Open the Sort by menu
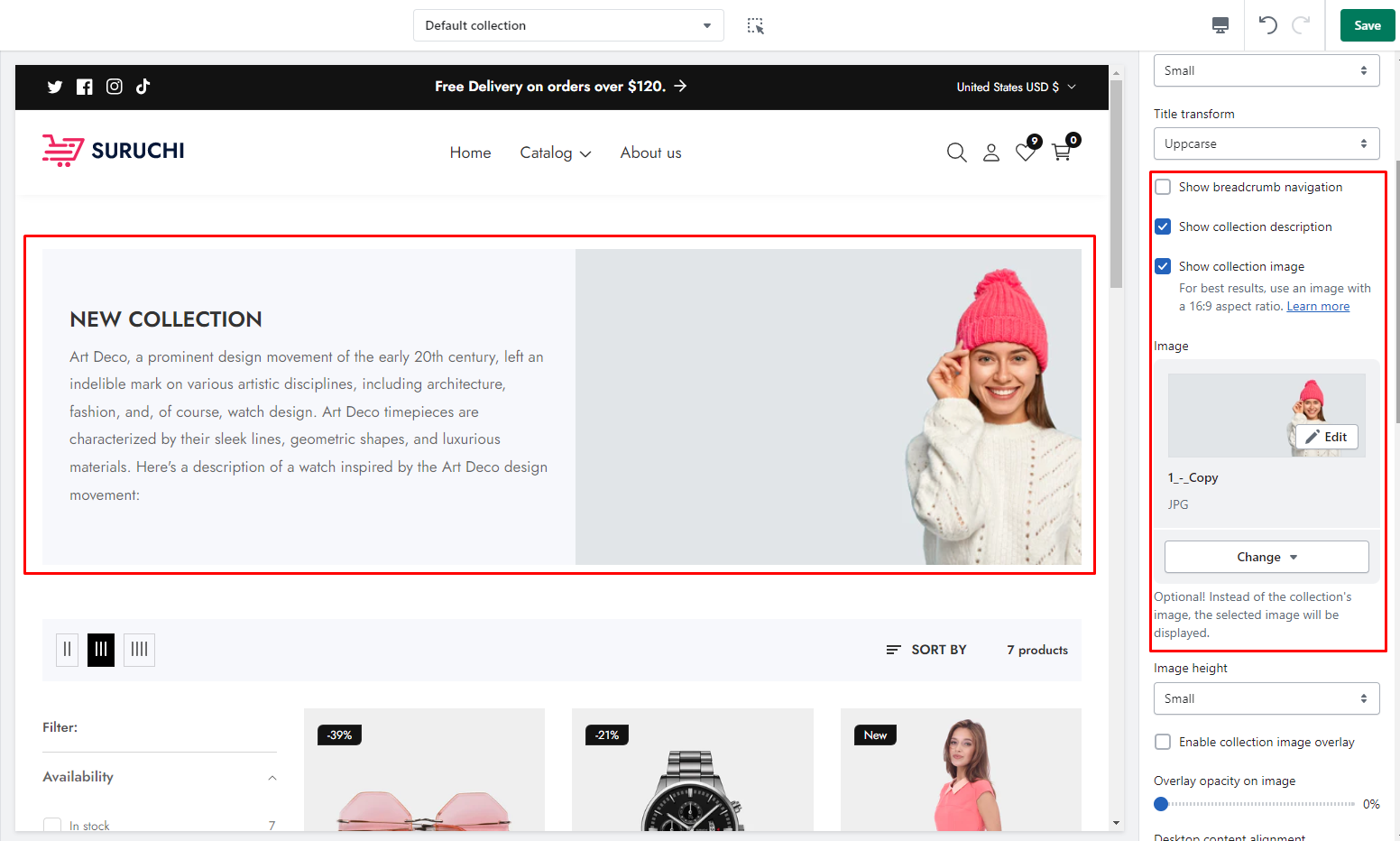The width and height of the screenshot is (1400, 841). pos(926,650)
